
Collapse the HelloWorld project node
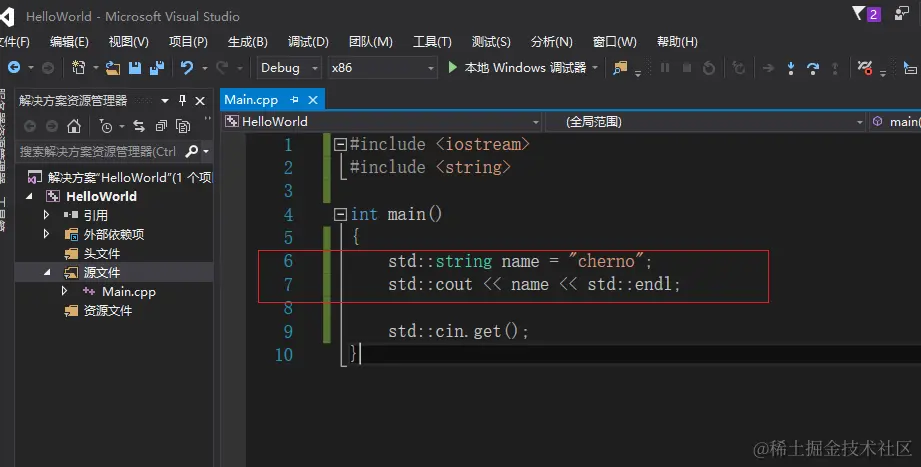29,197
